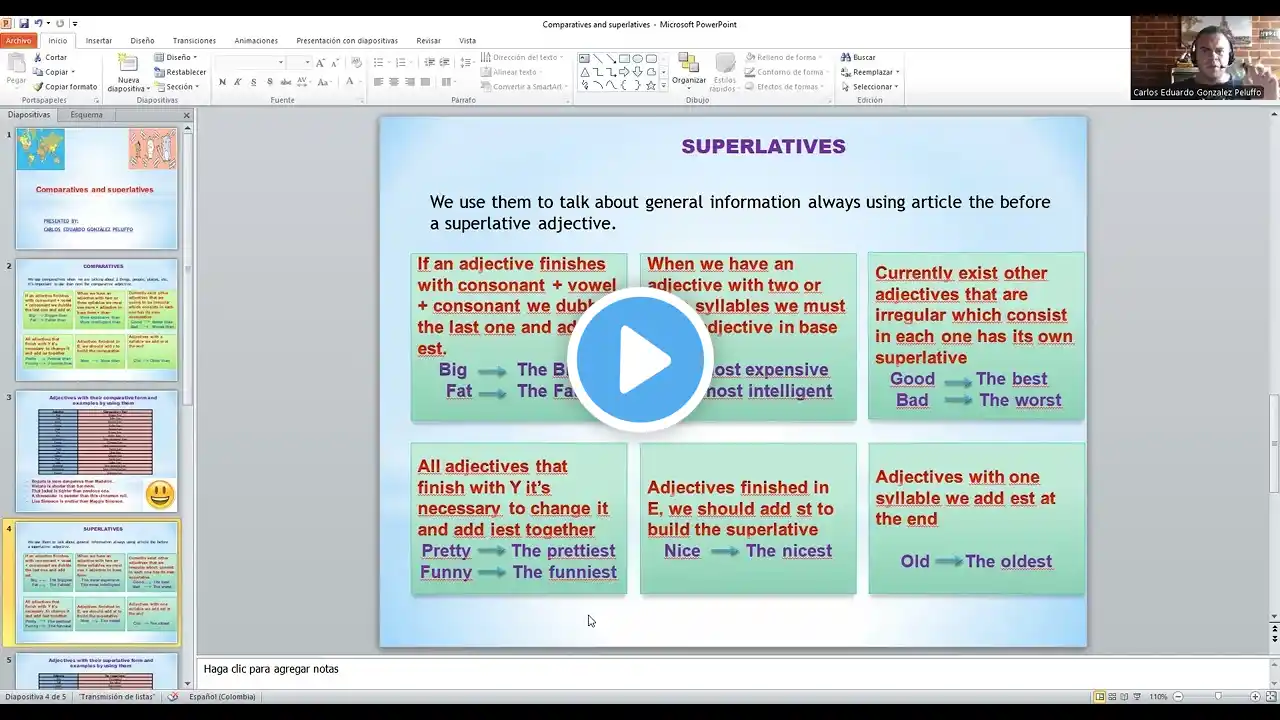Click the Español (Colombia) language indicator

(222, 696)
